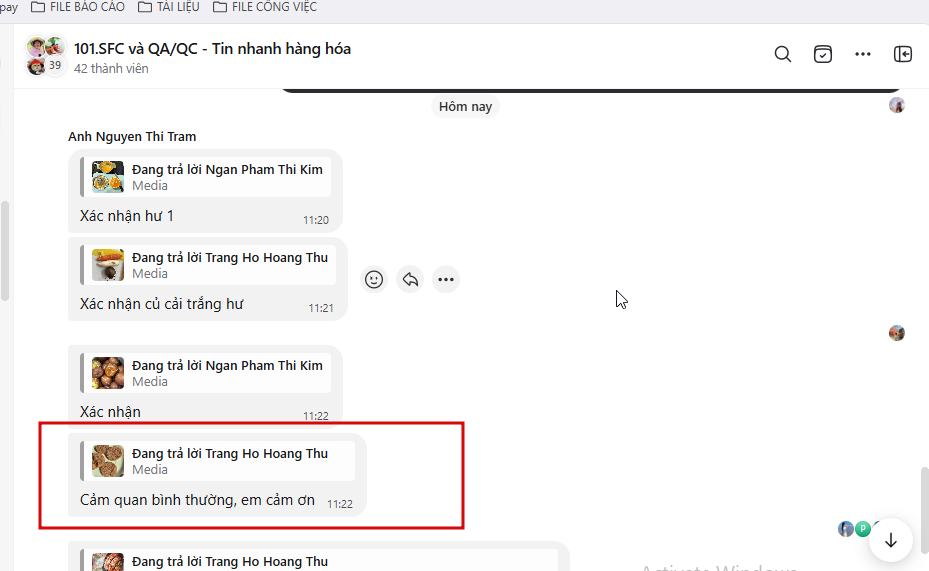This screenshot has width=929, height=571.
Task: Open the group title 101.SFC và QA/QC
Action: point(212,49)
